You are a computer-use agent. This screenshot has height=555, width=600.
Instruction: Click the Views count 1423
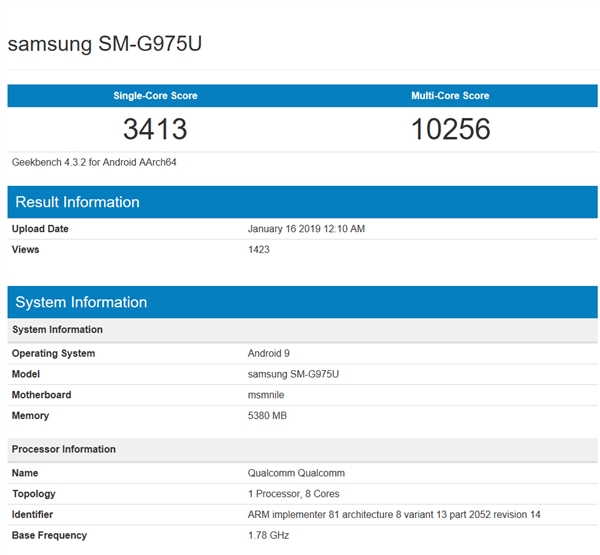tap(258, 249)
